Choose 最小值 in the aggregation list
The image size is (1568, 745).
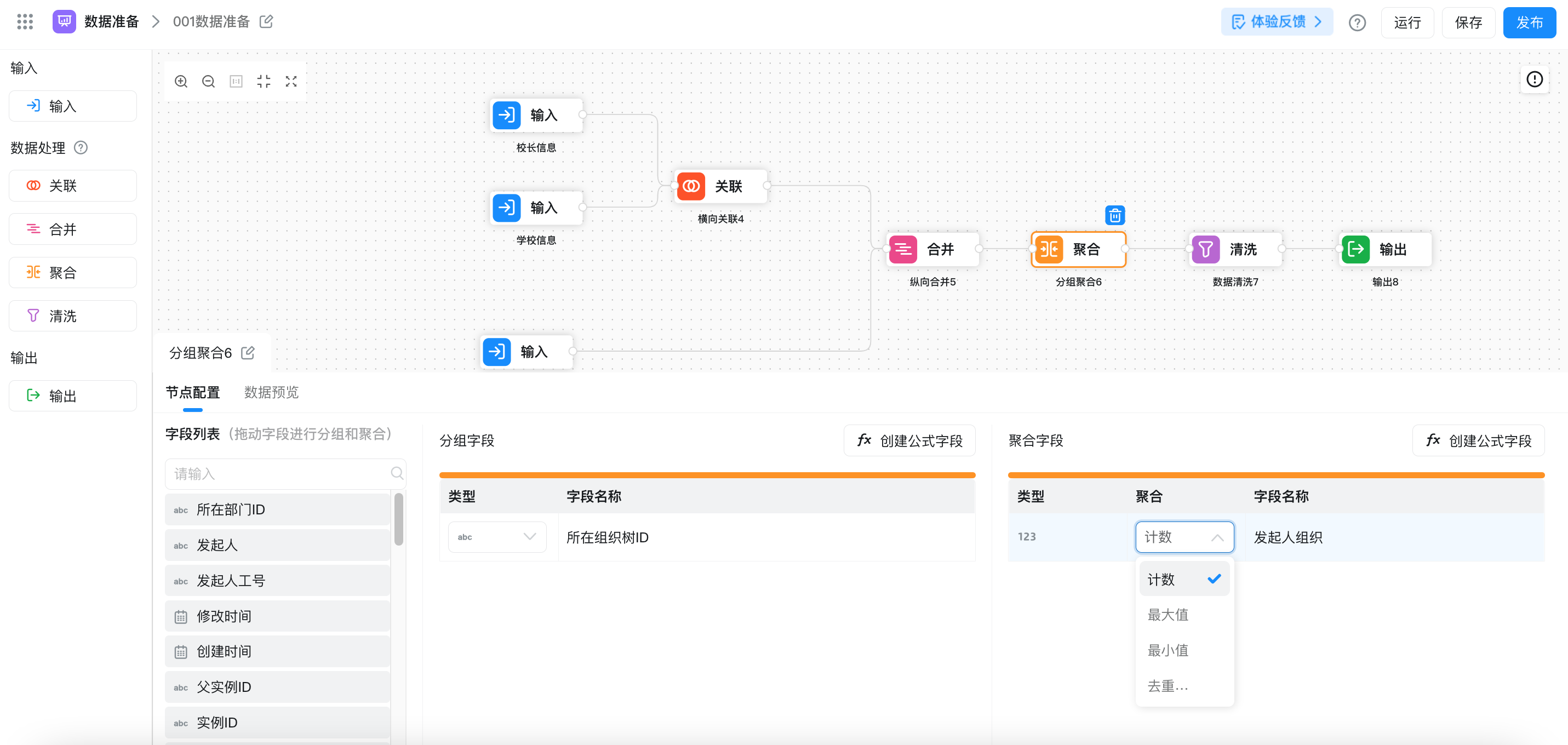coord(1184,650)
